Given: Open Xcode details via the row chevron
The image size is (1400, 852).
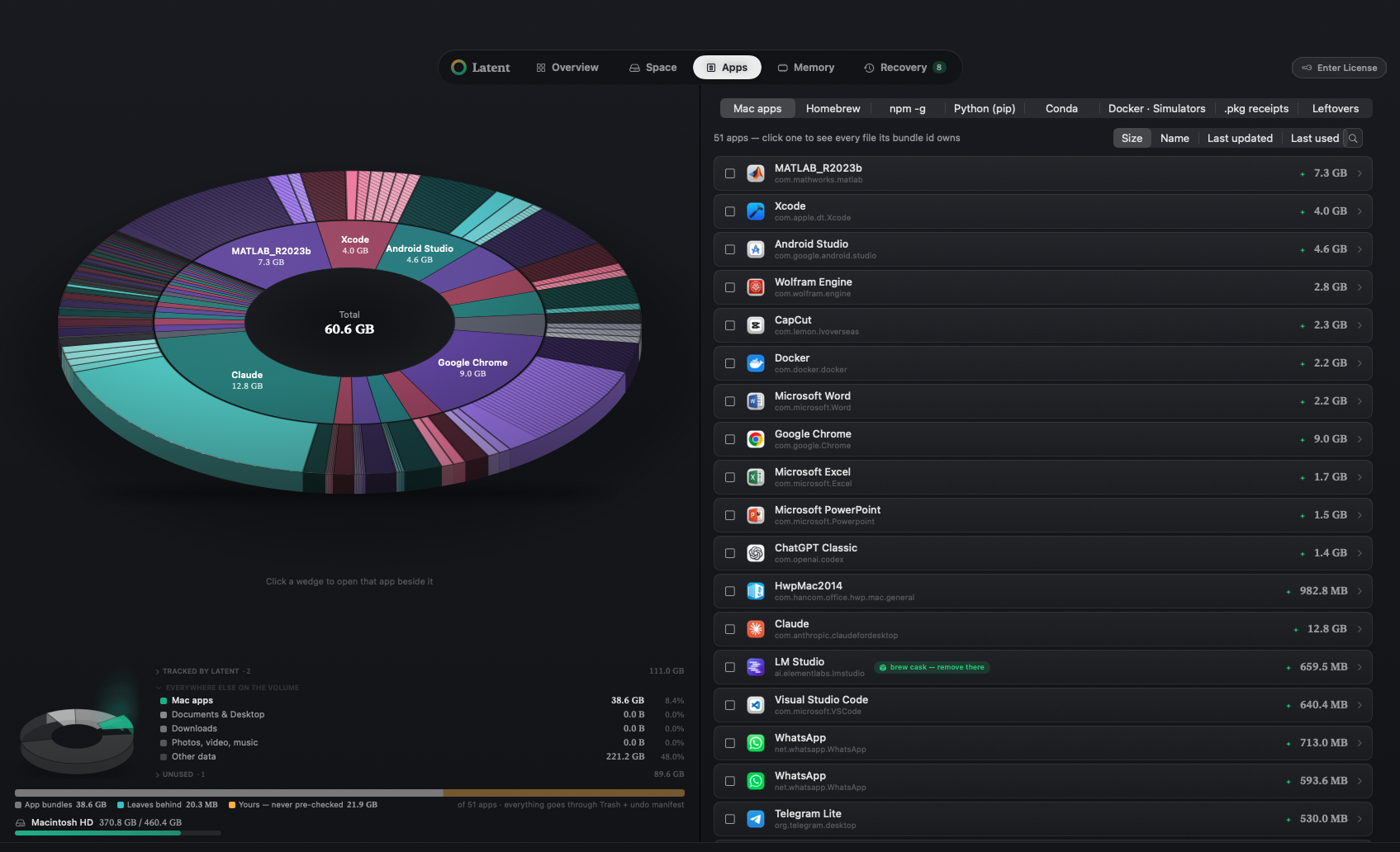Looking at the screenshot, I should pyautogui.click(x=1360, y=211).
